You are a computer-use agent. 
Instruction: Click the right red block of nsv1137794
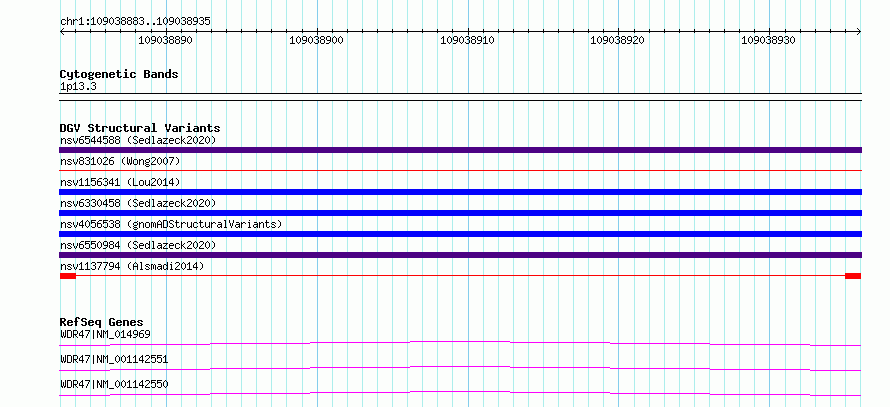pyautogui.click(x=853, y=276)
